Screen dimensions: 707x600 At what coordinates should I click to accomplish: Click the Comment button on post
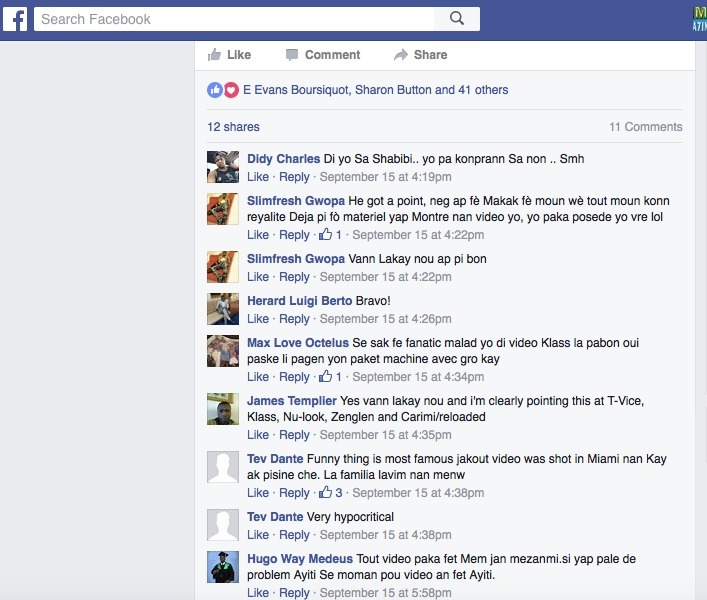click(323, 55)
